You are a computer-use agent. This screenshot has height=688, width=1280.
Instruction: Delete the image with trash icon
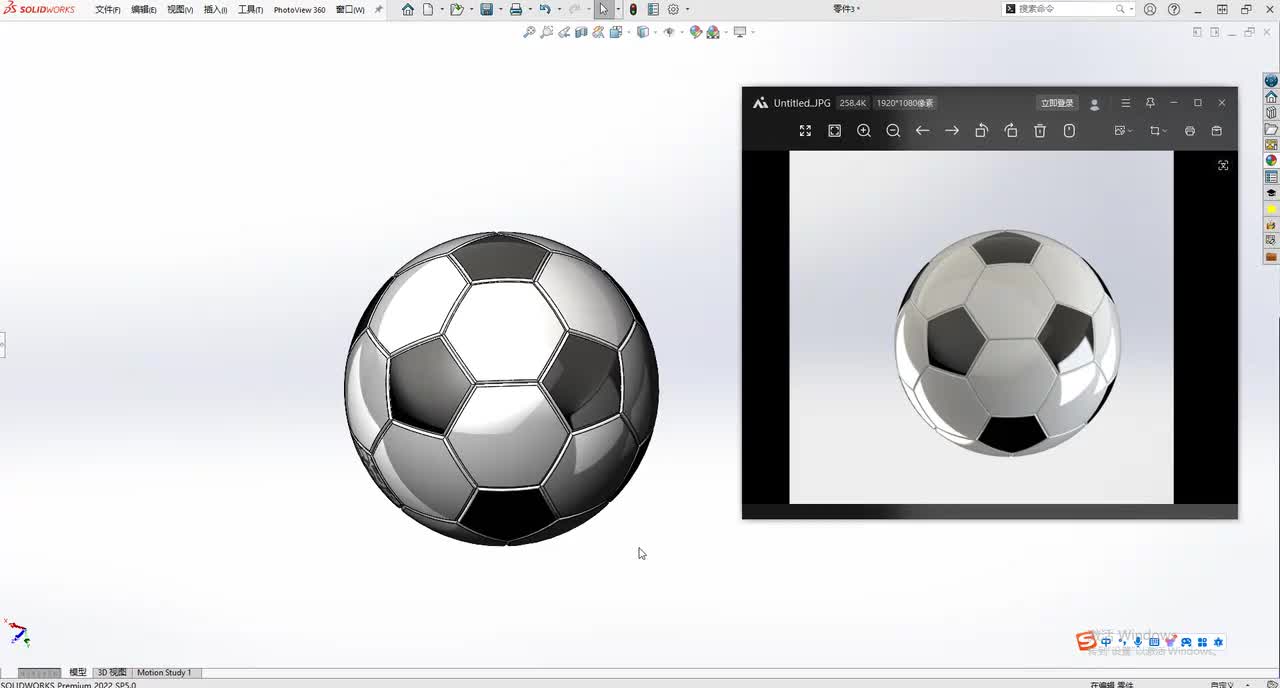click(x=1040, y=131)
